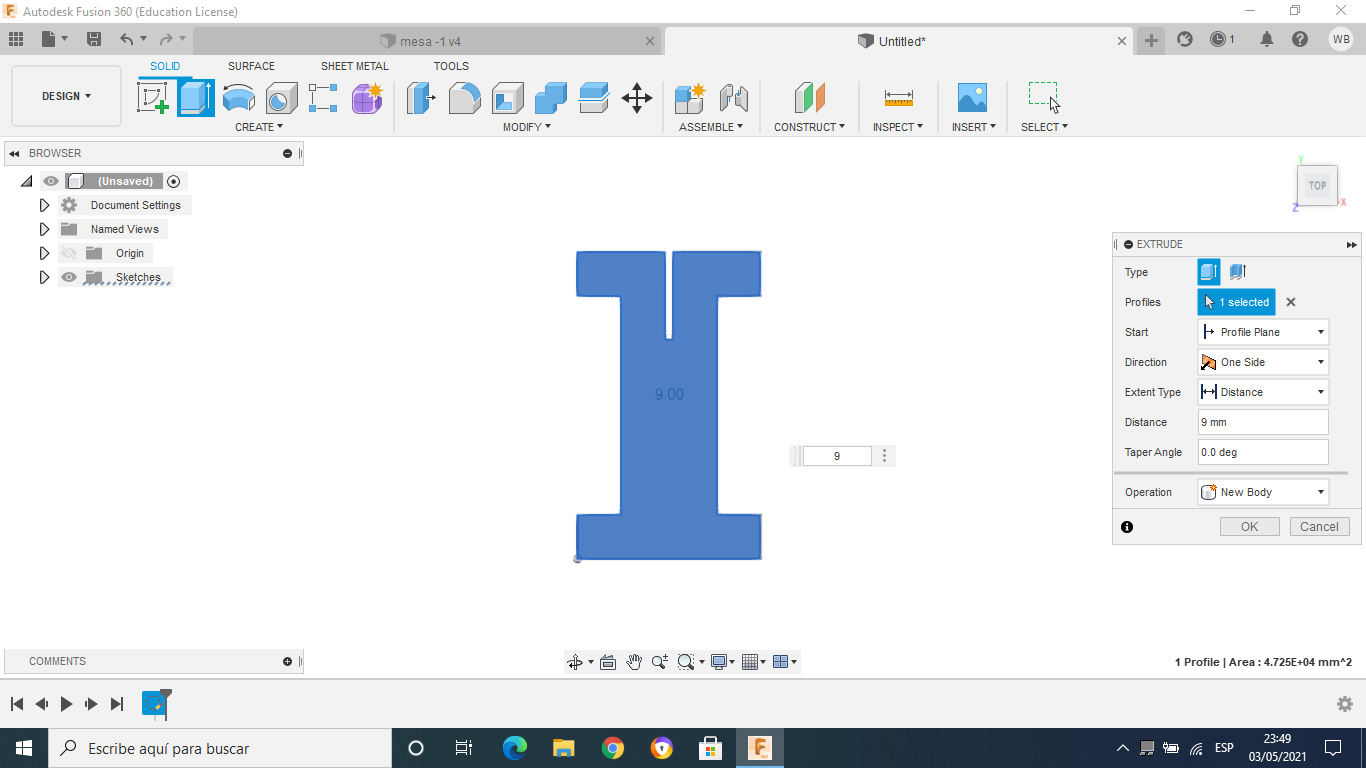Open the DESIGN workspace dropdown
The width and height of the screenshot is (1366, 768).
(66, 96)
